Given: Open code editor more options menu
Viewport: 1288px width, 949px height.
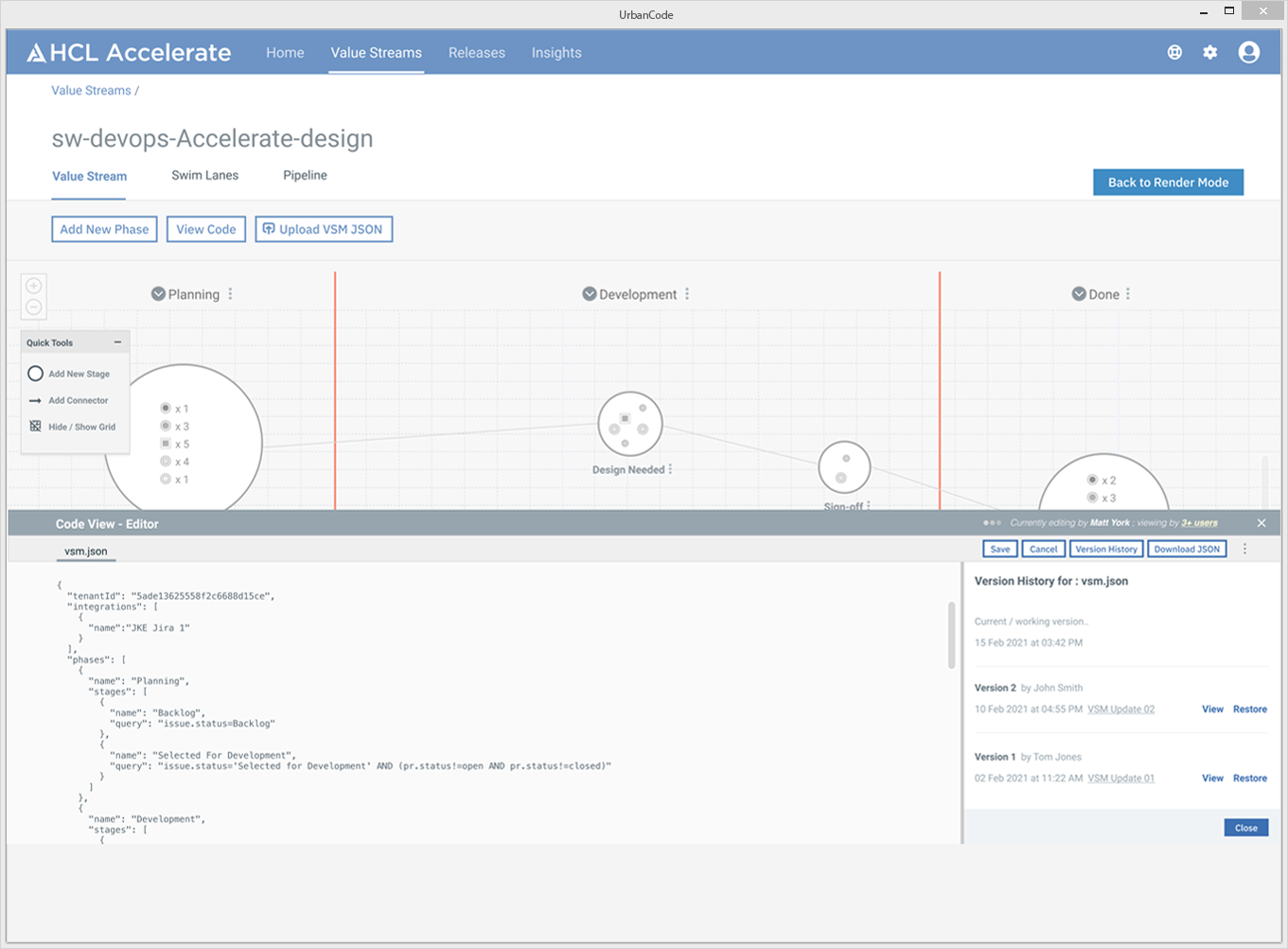Looking at the screenshot, I should 1244,549.
